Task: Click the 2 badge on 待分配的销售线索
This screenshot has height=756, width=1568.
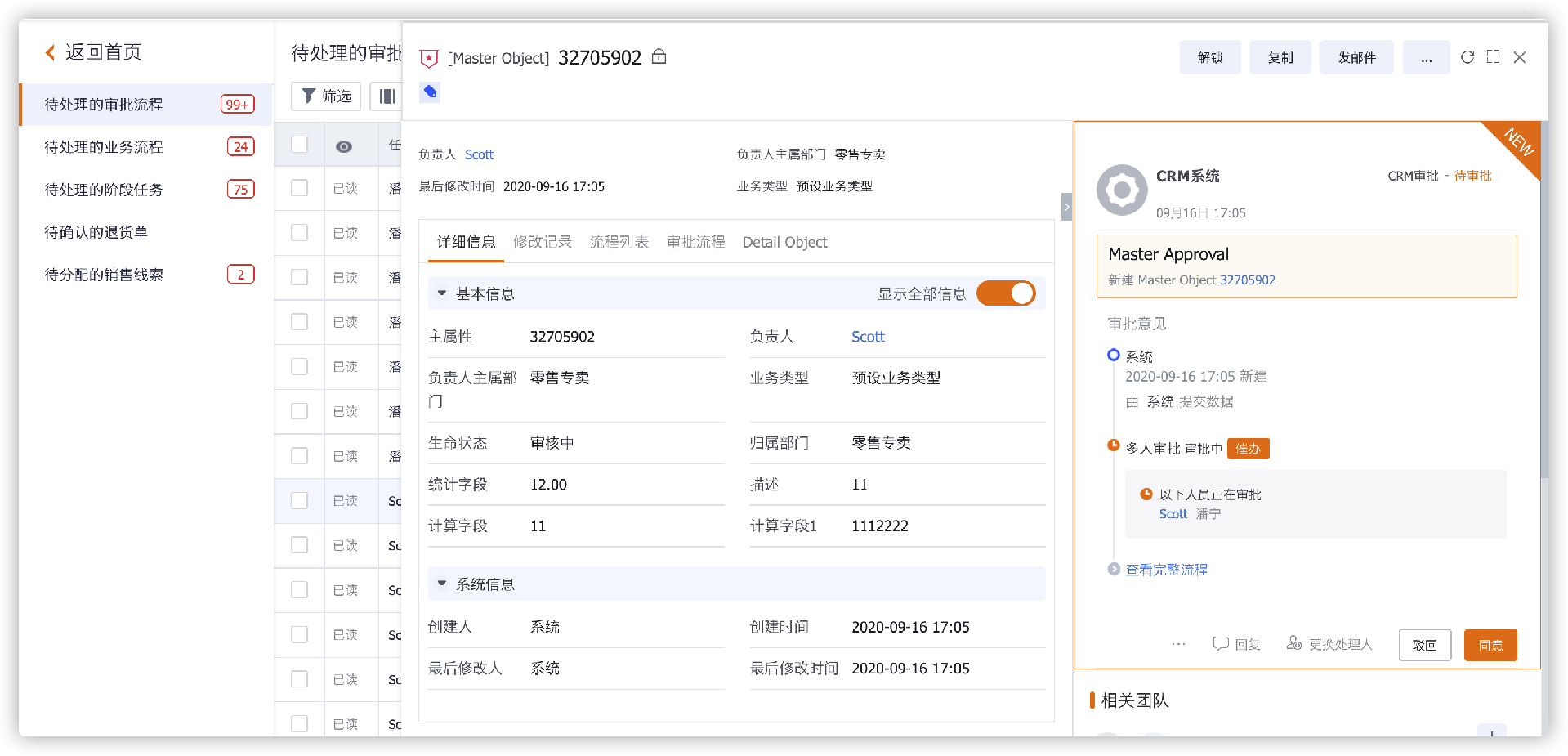Action: tap(241, 275)
